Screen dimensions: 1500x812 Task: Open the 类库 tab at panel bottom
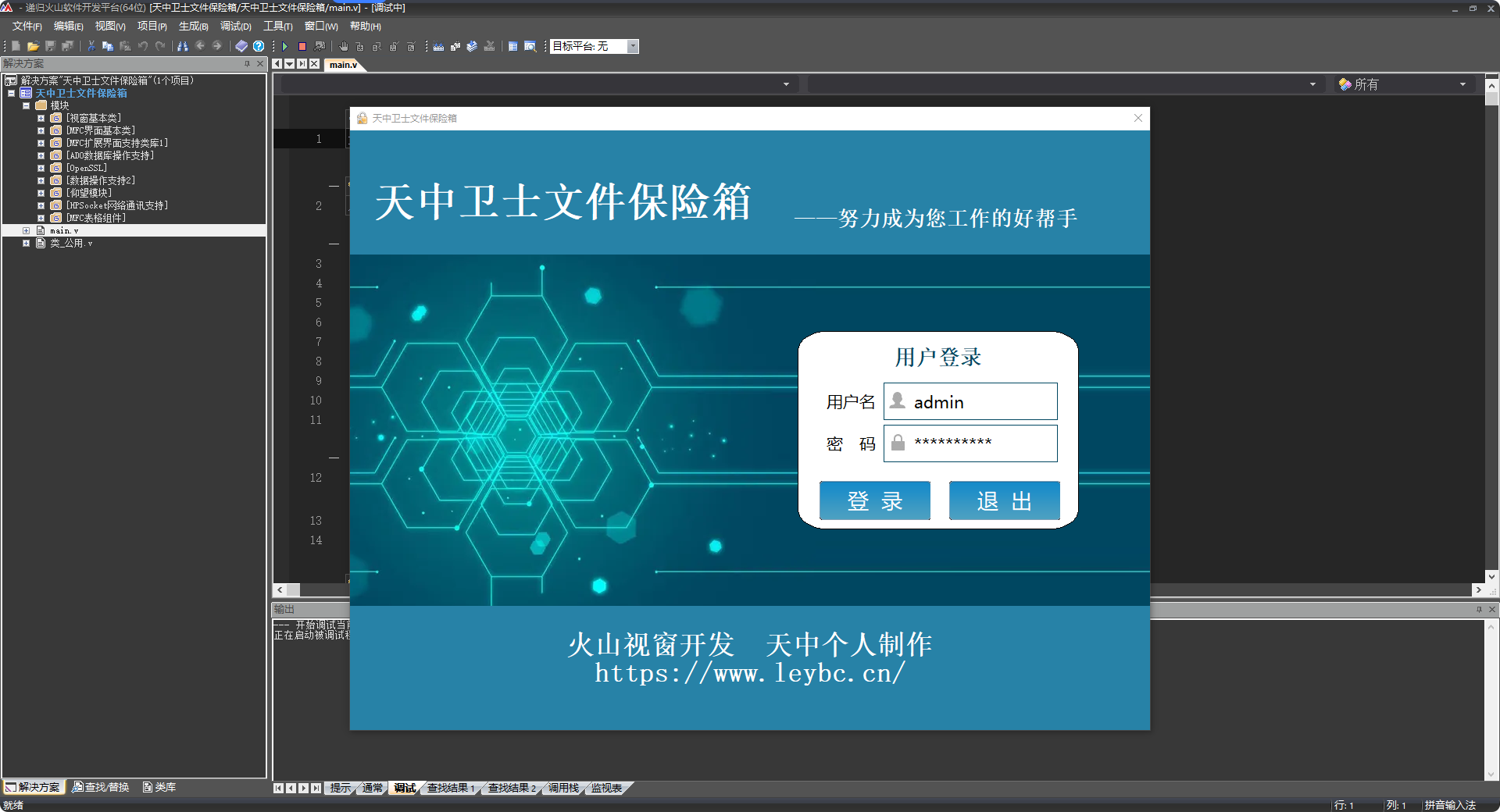click(160, 787)
